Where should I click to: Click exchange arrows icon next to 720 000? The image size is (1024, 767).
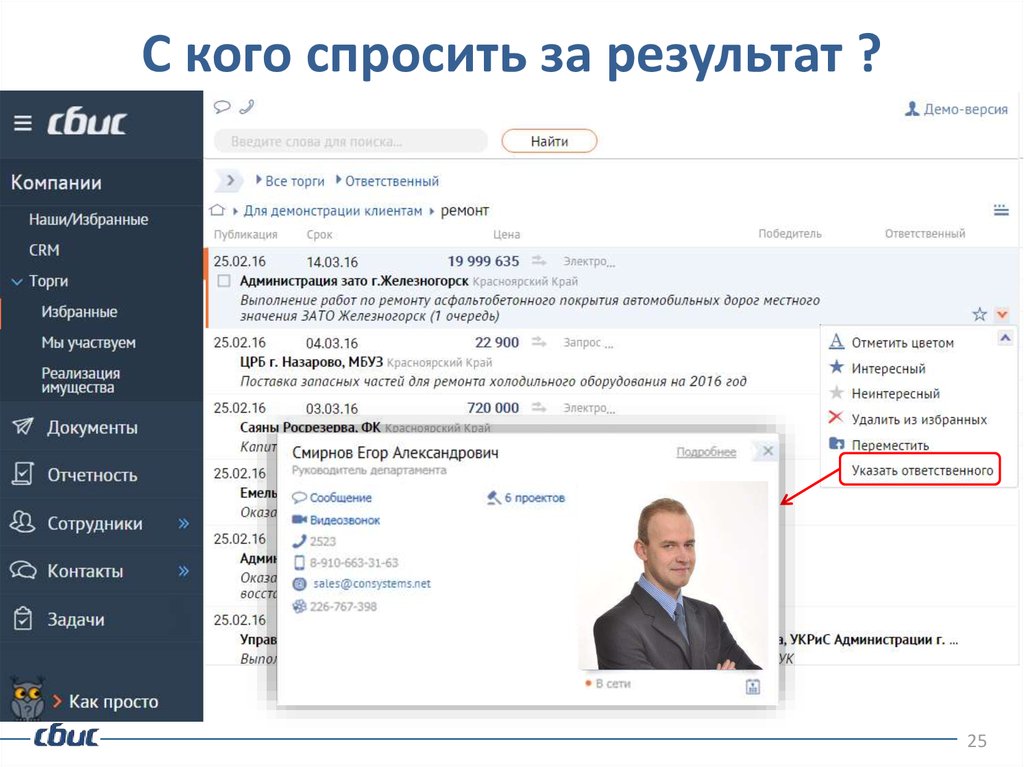coord(539,407)
